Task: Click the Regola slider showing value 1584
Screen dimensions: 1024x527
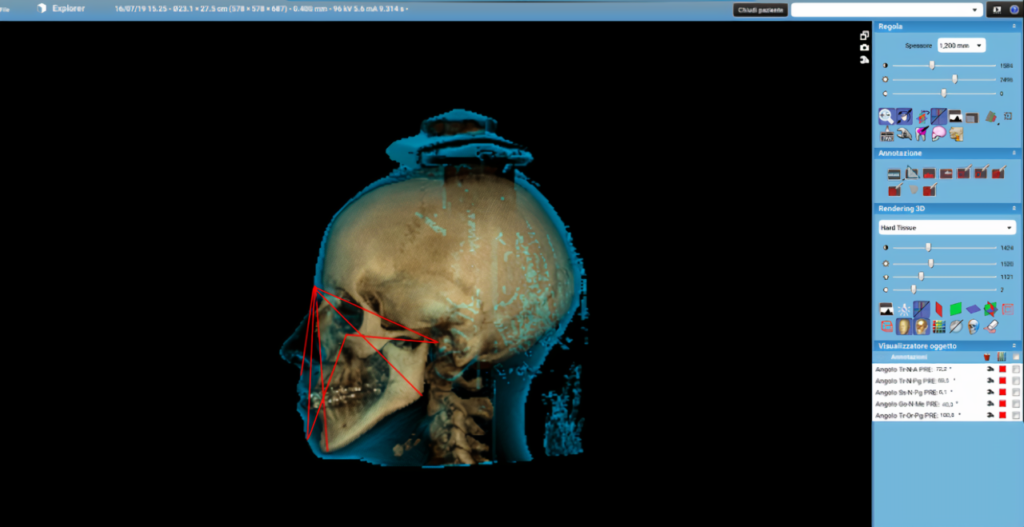Action: click(x=944, y=65)
